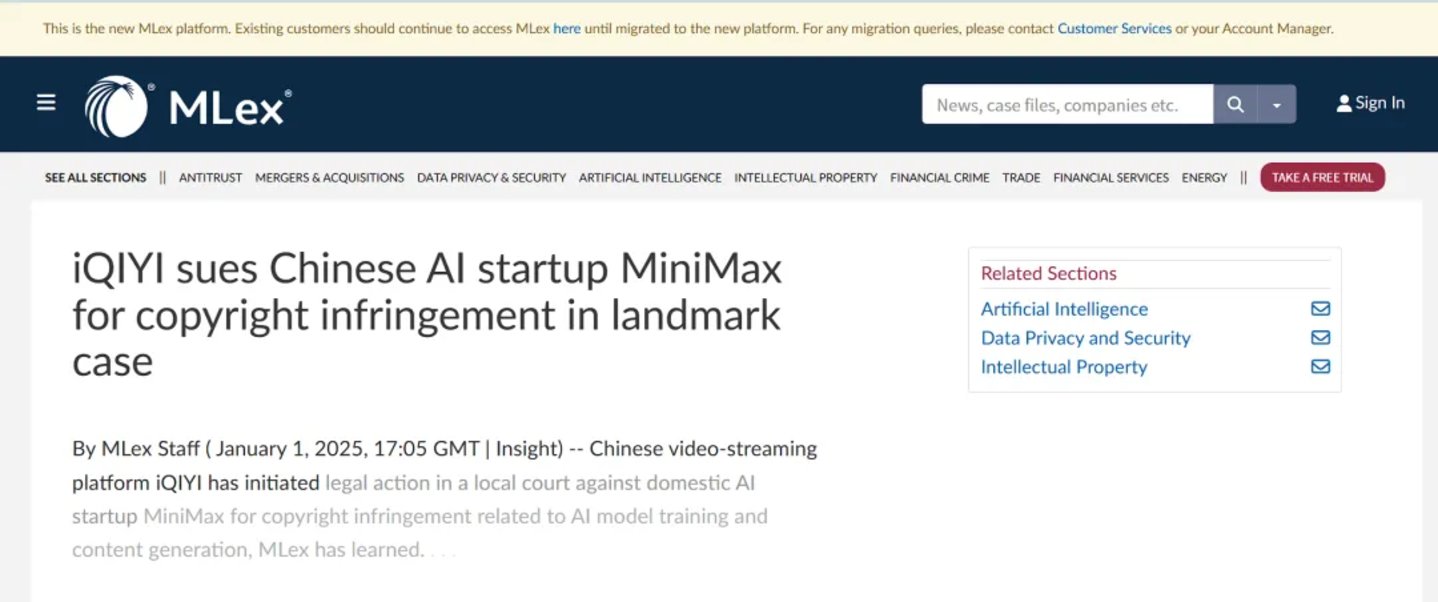Image resolution: width=1438 pixels, height=602 pixels.
Task: Click the MLex logo
Action: (188, 106)
